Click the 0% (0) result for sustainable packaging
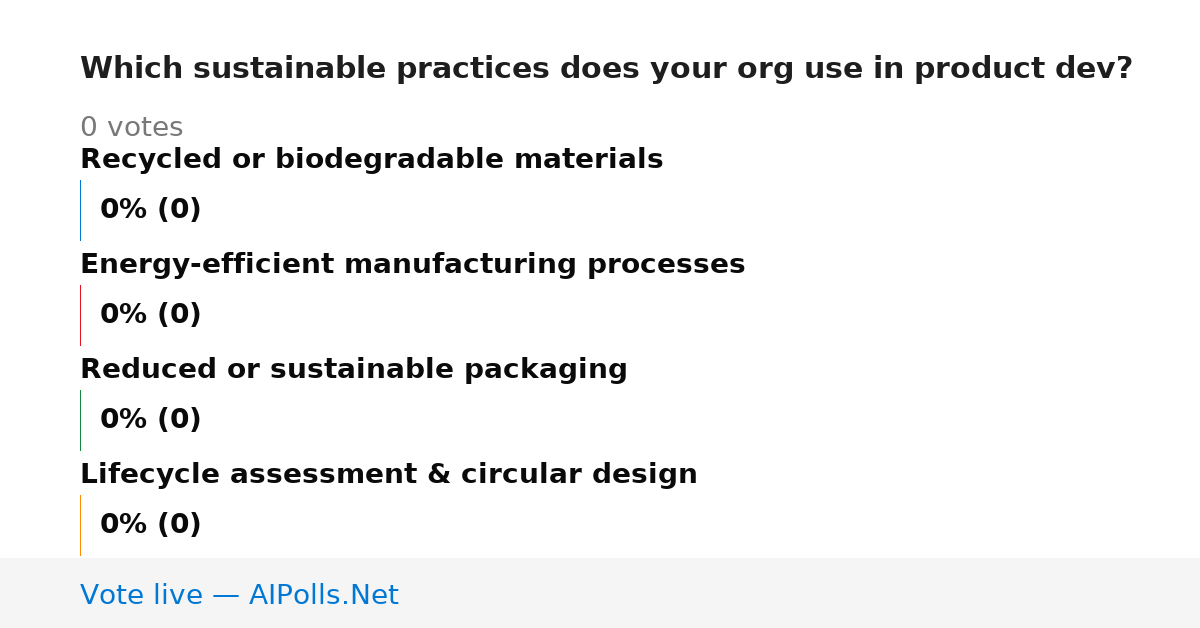 pyautogui.click(x=150, y=420)
